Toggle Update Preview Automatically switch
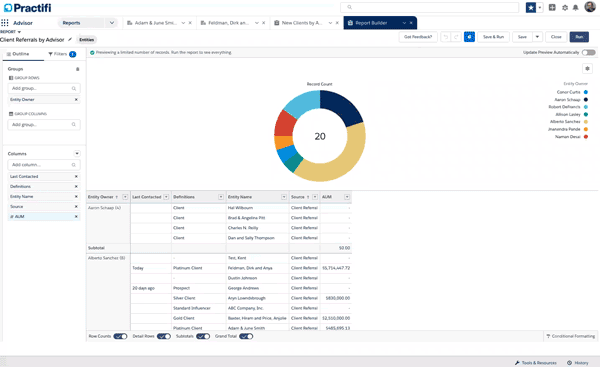The image size is (600, 367). coord(589,52)
